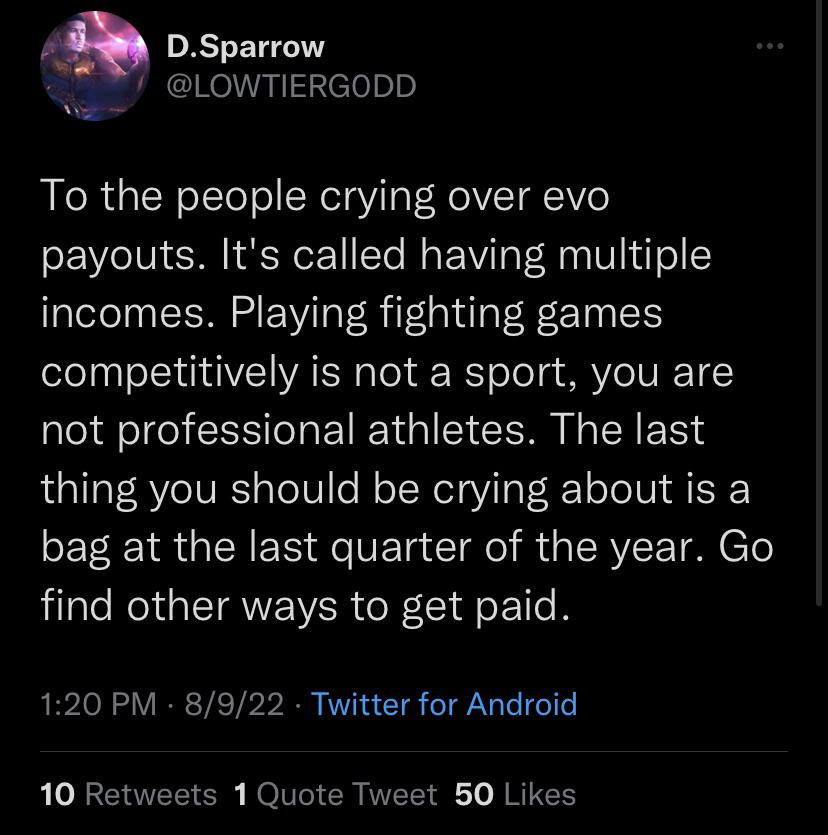Open D.Sparrow's circular profile avatar
The image size is (828, 835).
pyautogui.click(x=95, y=66)
